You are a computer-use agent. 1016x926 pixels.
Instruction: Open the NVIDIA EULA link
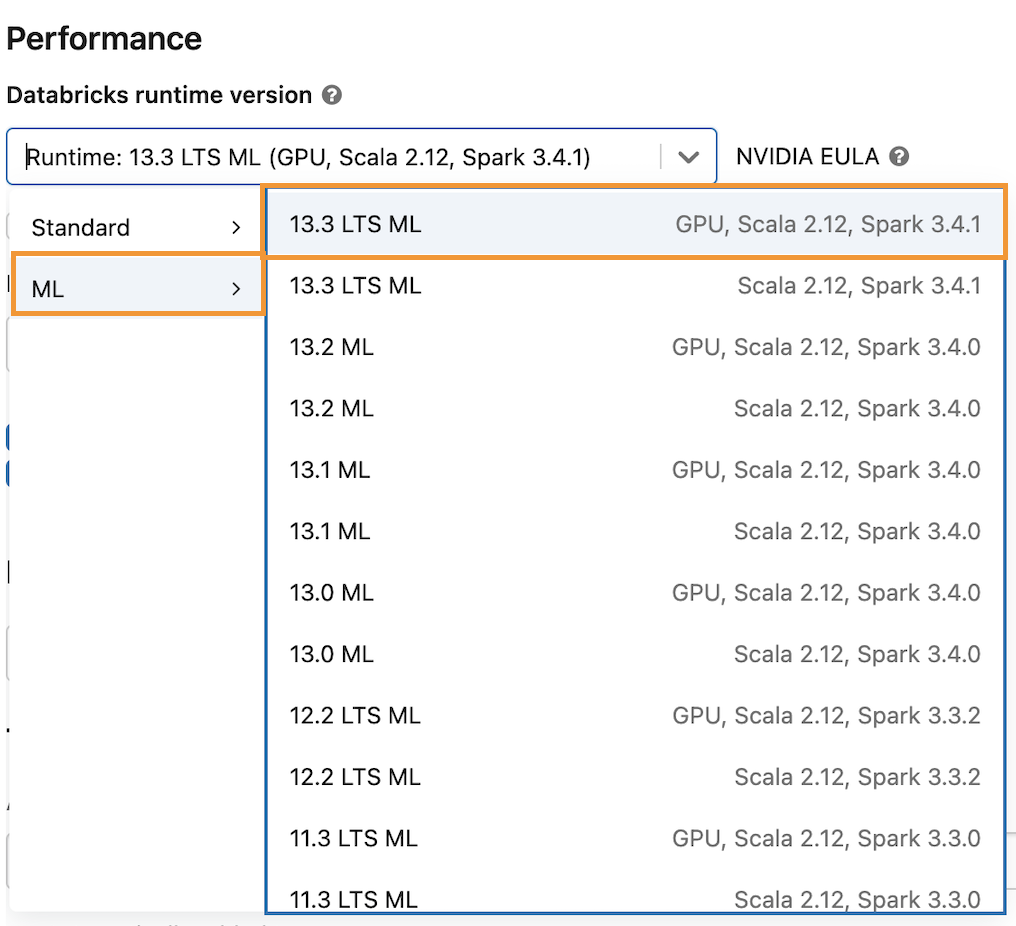point(809,156)
